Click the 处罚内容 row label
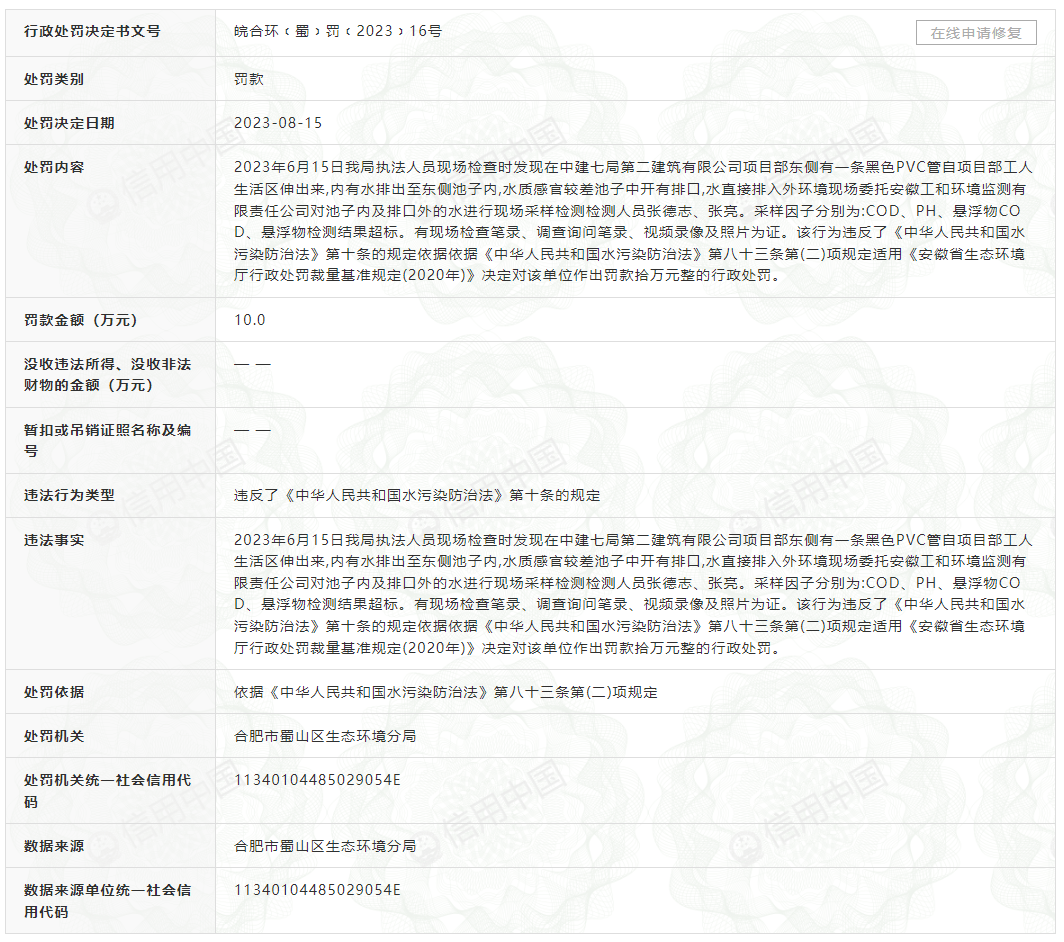 (x=54, y=167)
